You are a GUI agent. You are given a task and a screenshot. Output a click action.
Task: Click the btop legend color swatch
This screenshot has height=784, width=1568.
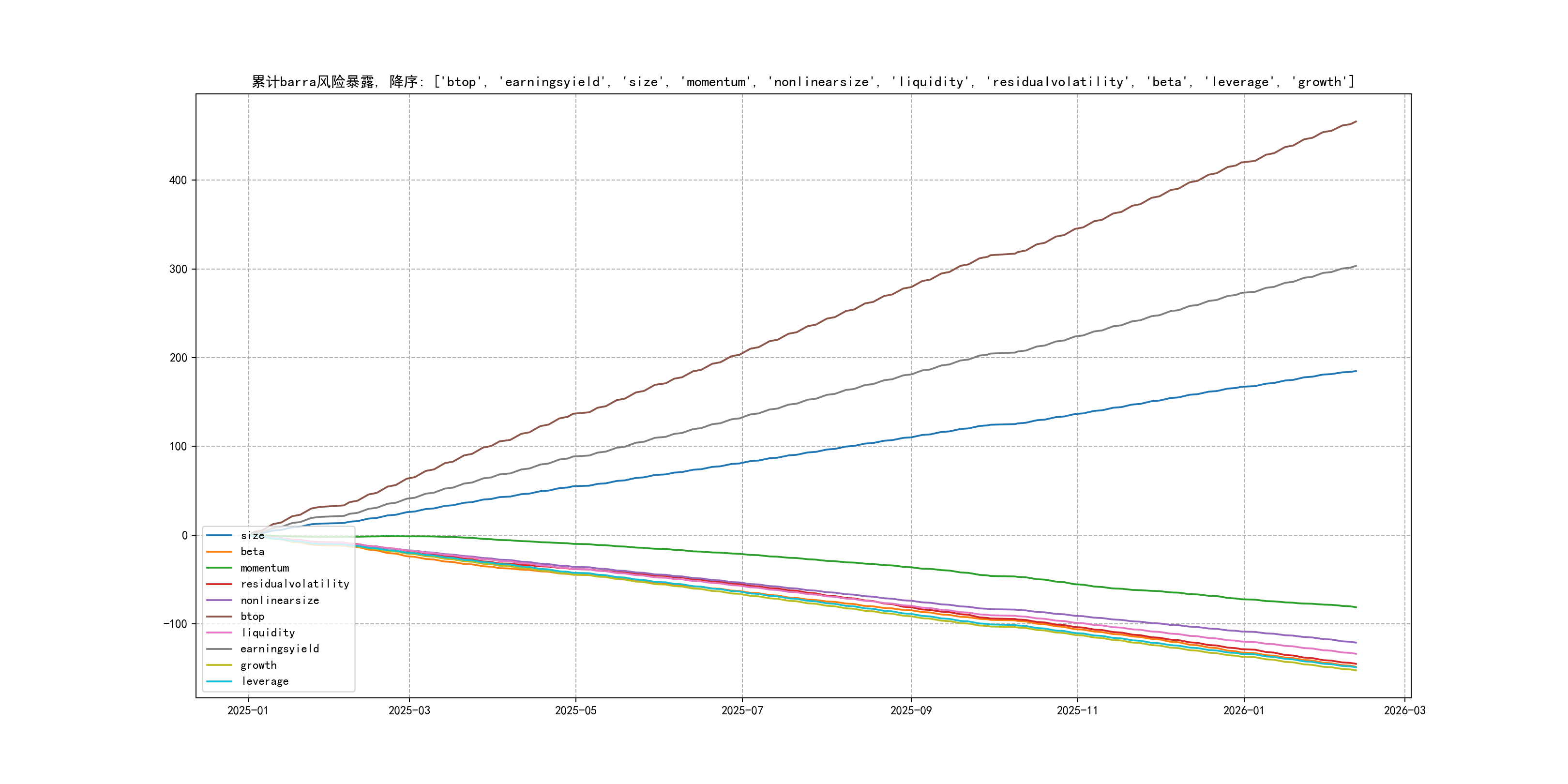pos(219,617)
